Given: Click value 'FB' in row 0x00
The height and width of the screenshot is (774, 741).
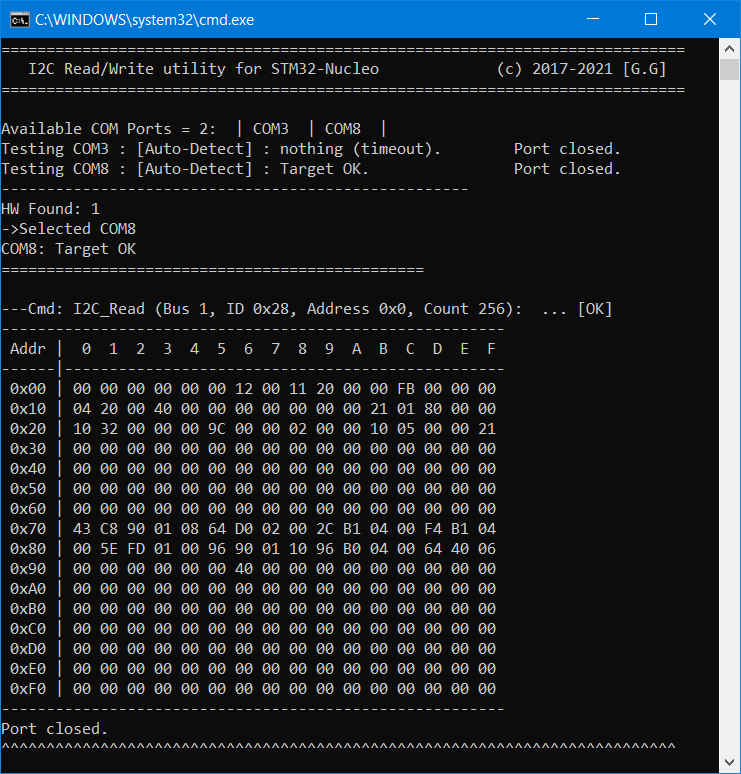Looking at the screenshot, I should pos(406,389).
